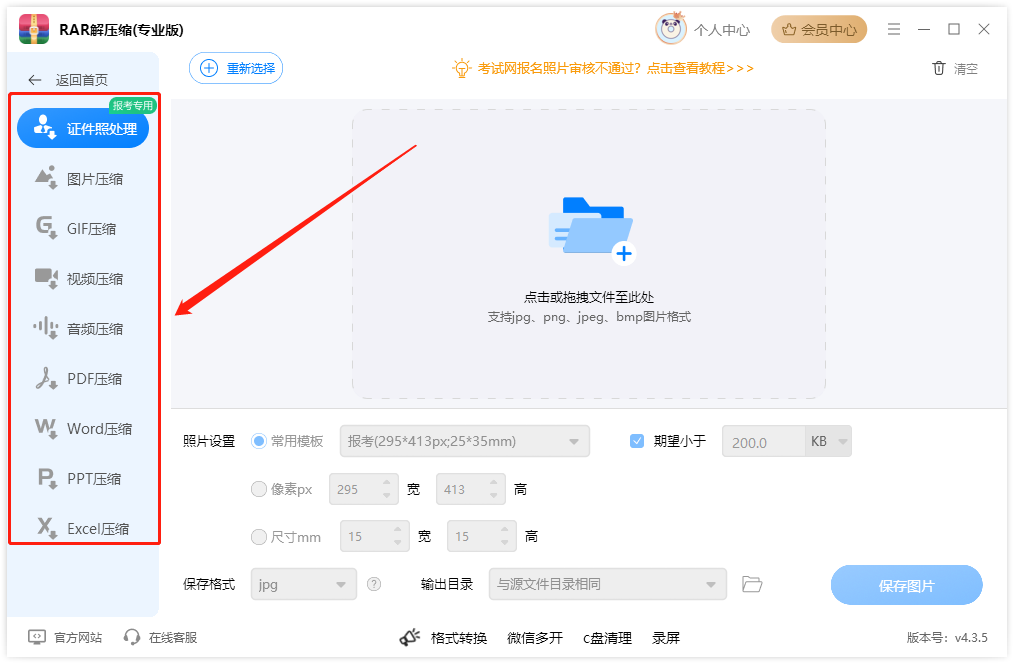Image resolution: width=1014 pixels, height=664 pixels.
Task: Open the PDF压缩 tool
Action: (84, 378)
